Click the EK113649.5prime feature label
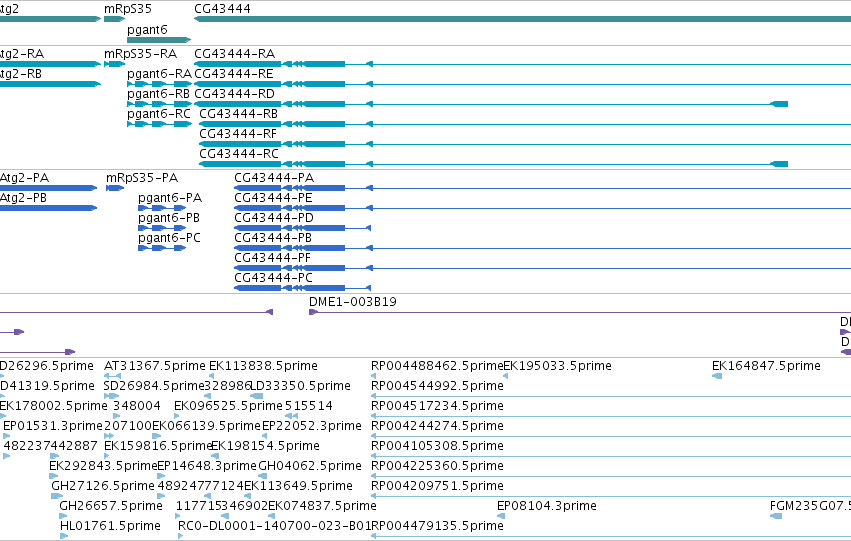Screen dimensions: 851x541 coord(299,487)
